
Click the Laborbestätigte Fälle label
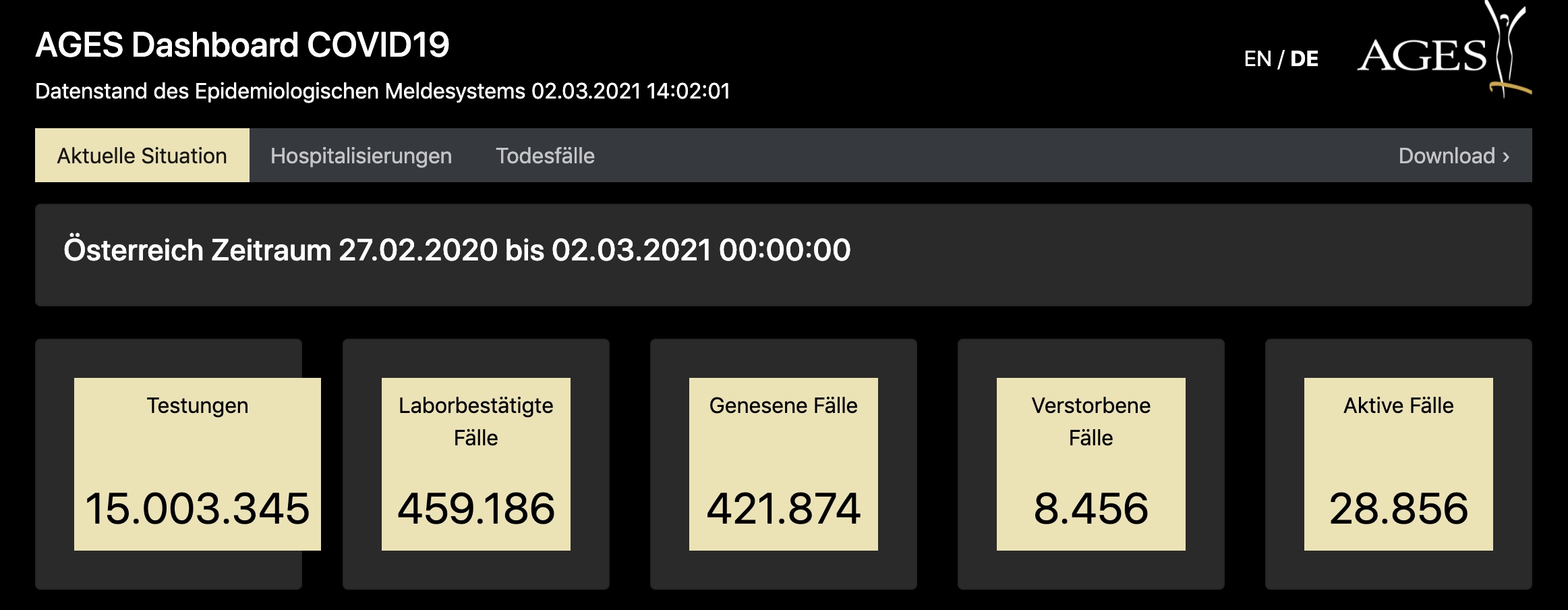(x=475, y=422)
